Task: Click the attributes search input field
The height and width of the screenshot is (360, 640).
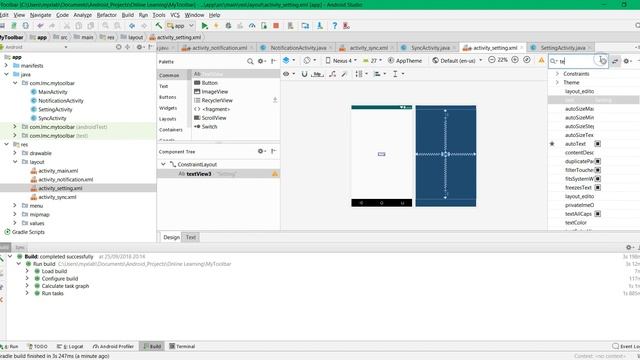Action: 578,61
